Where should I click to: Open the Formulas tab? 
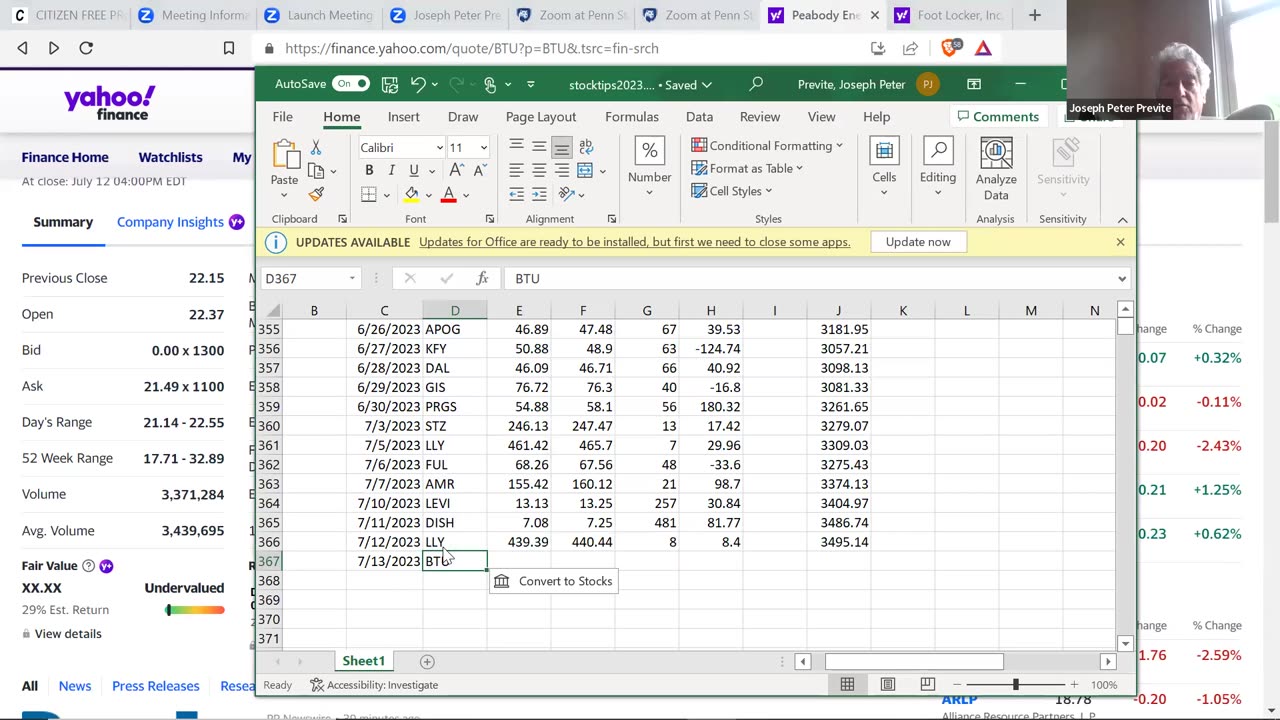632,117
